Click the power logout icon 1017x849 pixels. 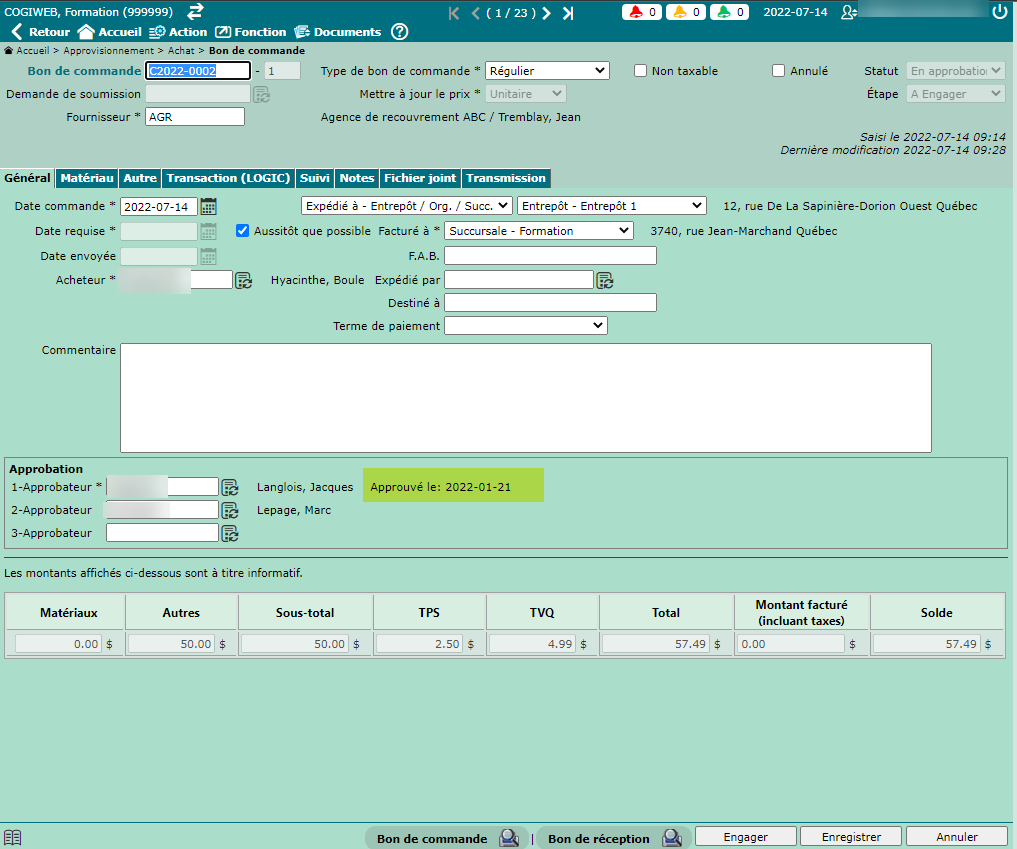[999, 12]
